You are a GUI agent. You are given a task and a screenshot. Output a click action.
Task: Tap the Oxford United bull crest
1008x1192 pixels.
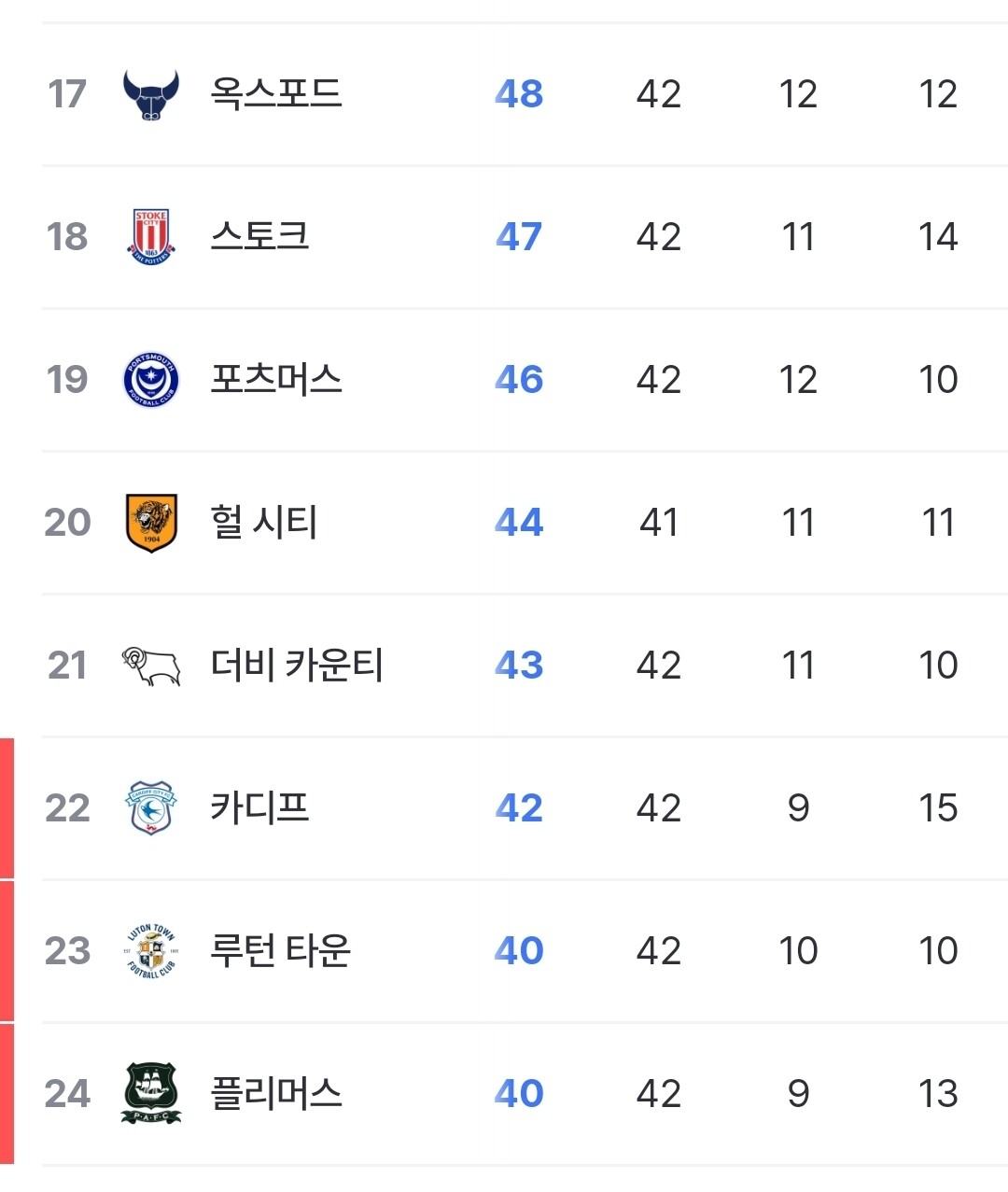coord(150,94)
